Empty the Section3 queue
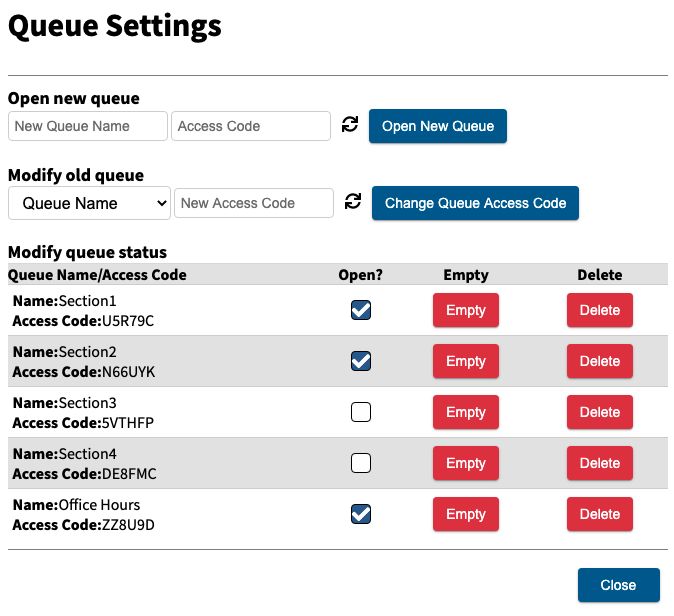Viewport: 674px width, 616px height. (x=466, y=412)
